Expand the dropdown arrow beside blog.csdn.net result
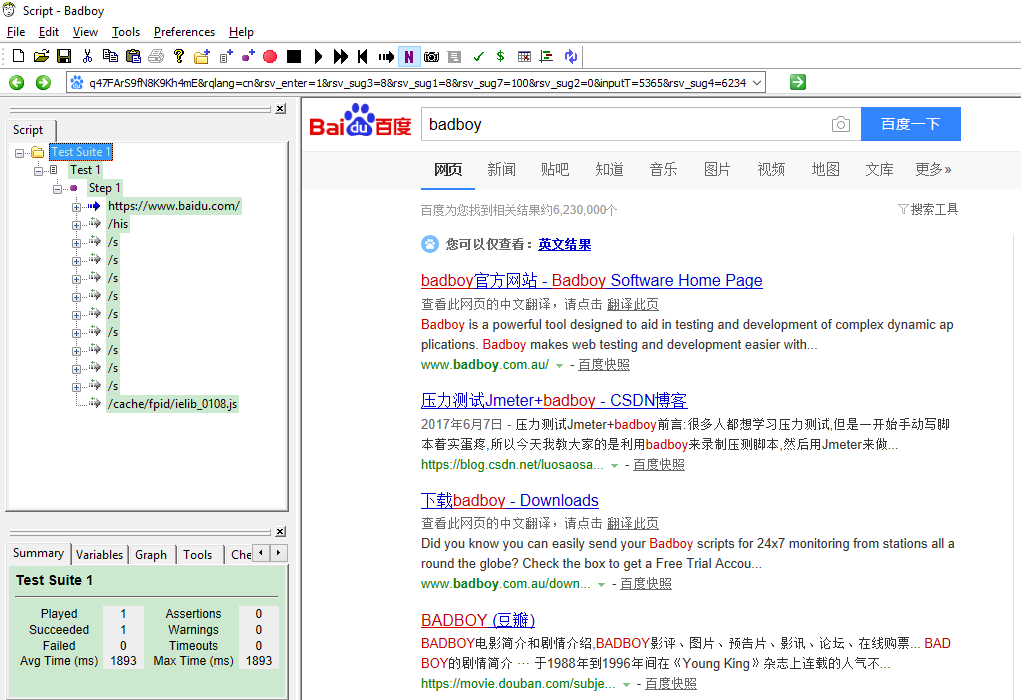This screenshot has width=1021, height=700. tap(614, 466)
